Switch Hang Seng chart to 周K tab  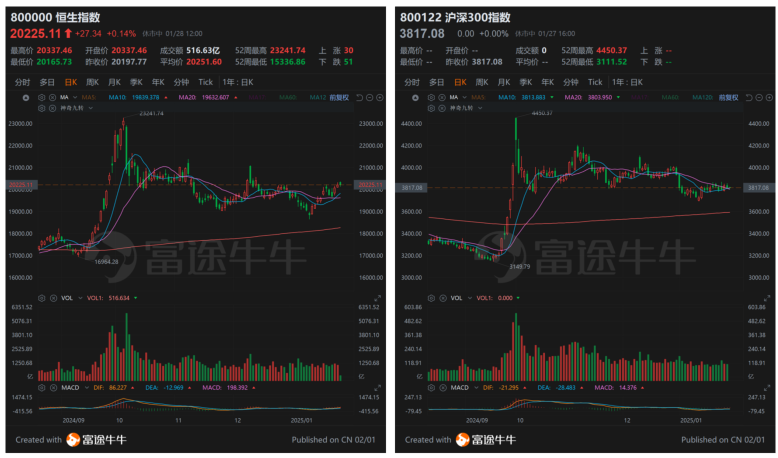(92, 82)
